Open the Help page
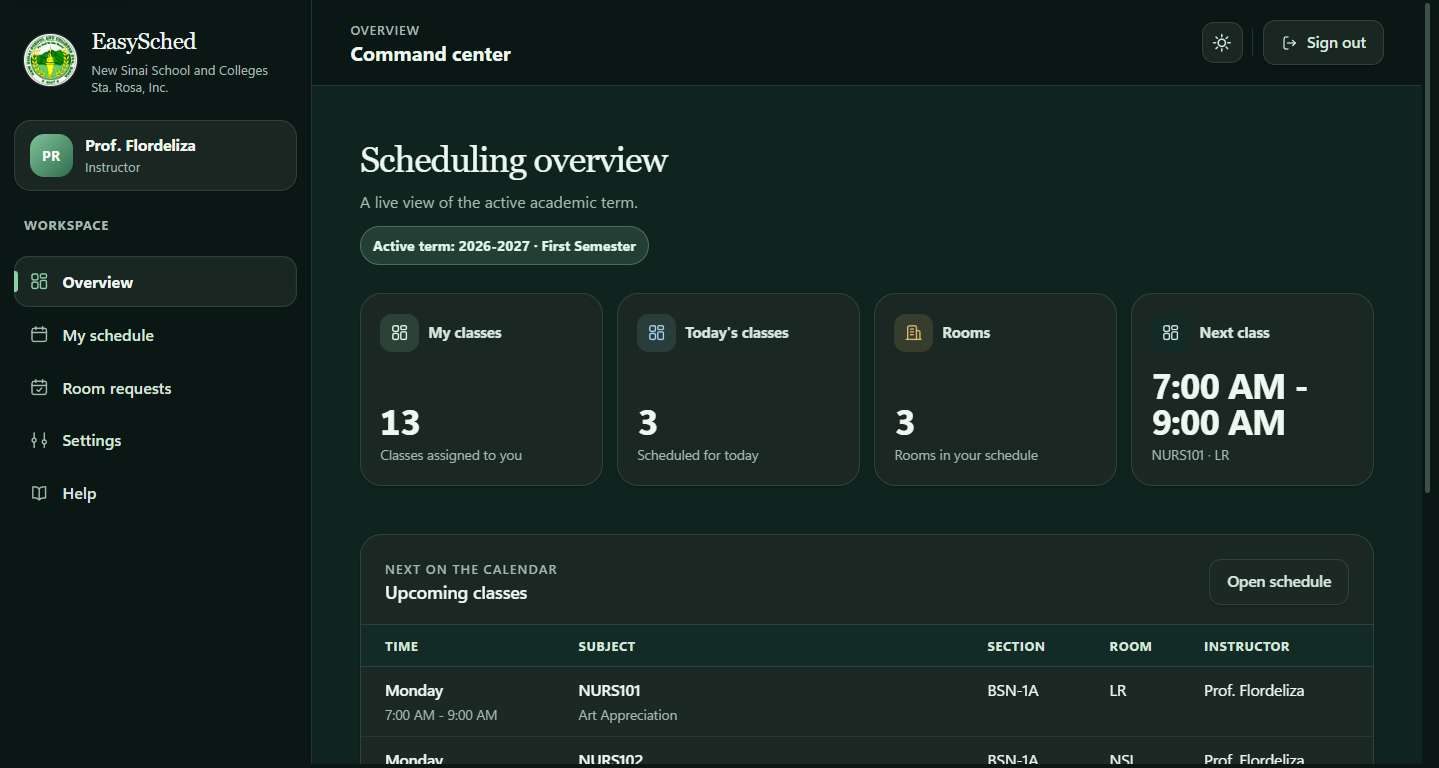The width and height of the screenshot is (1439, 768). (155, 493)
